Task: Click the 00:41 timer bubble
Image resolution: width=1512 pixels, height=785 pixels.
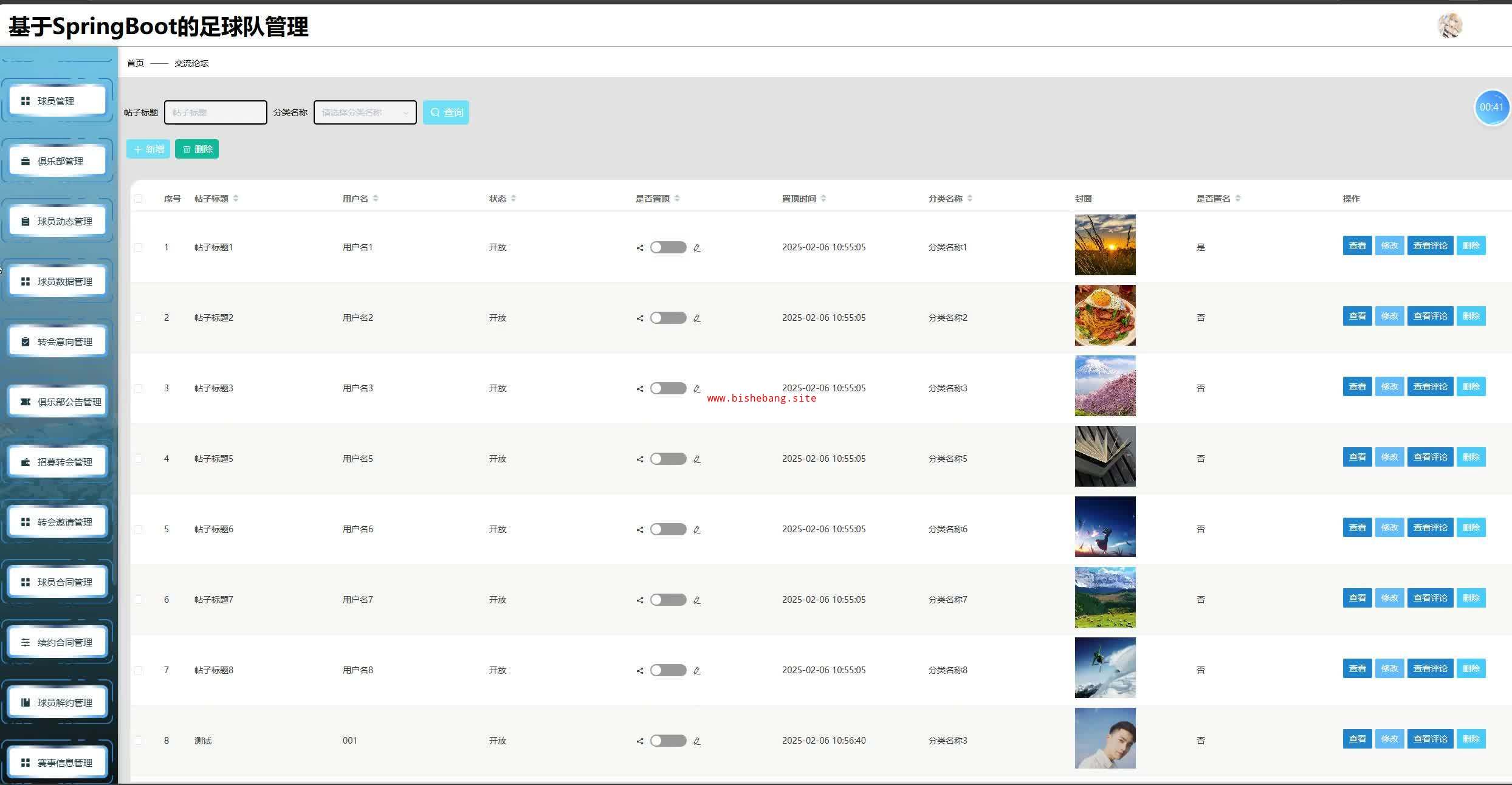Action: tap(1491, 108)
